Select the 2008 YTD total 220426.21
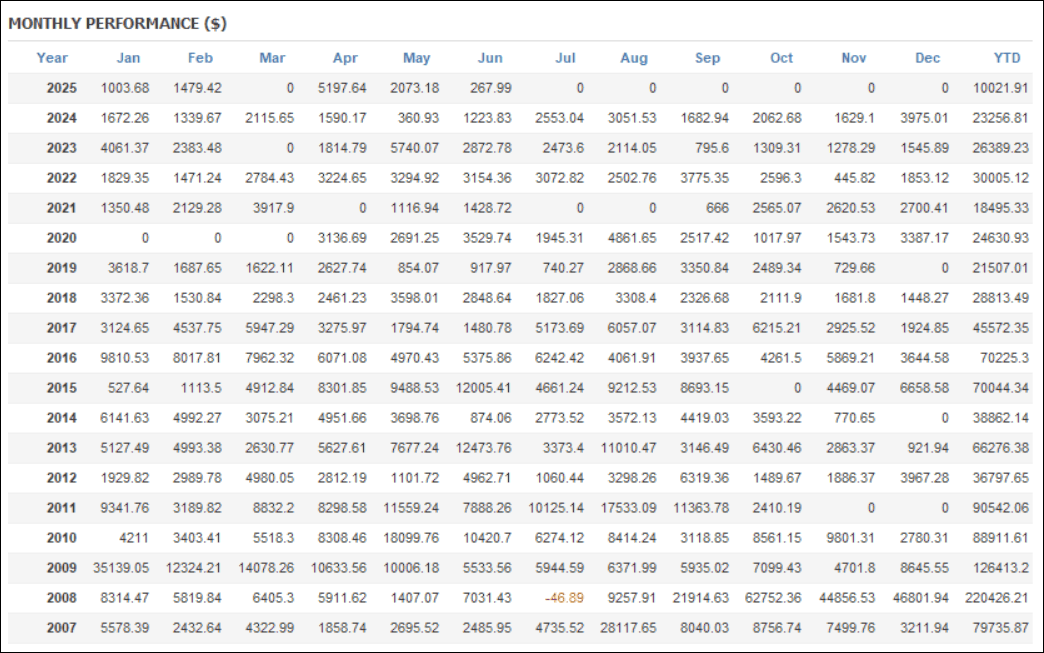The width and height of the screenshot is (1044, 653). 997,598
